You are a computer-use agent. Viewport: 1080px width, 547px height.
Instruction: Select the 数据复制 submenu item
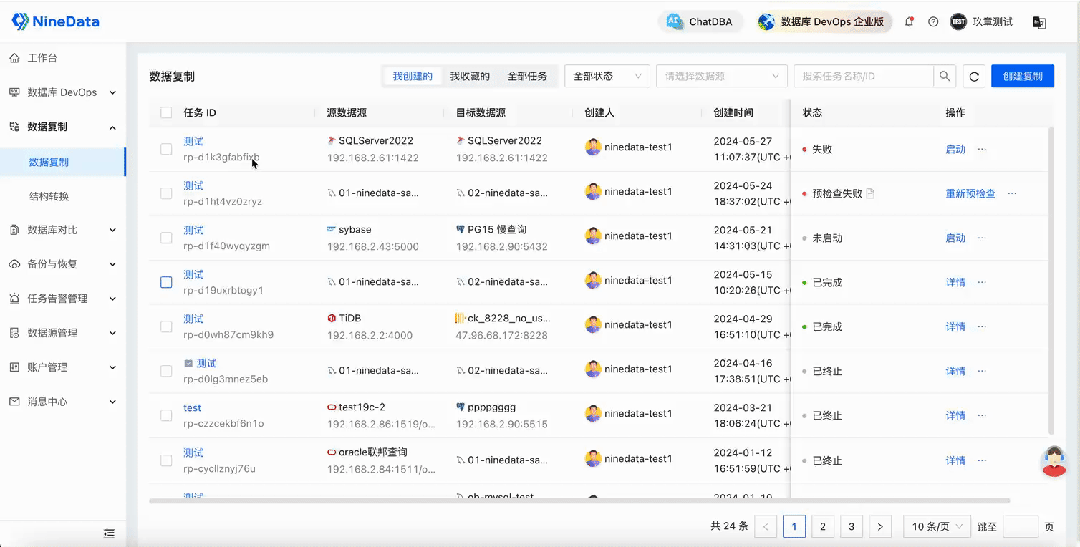click(62, 163)
